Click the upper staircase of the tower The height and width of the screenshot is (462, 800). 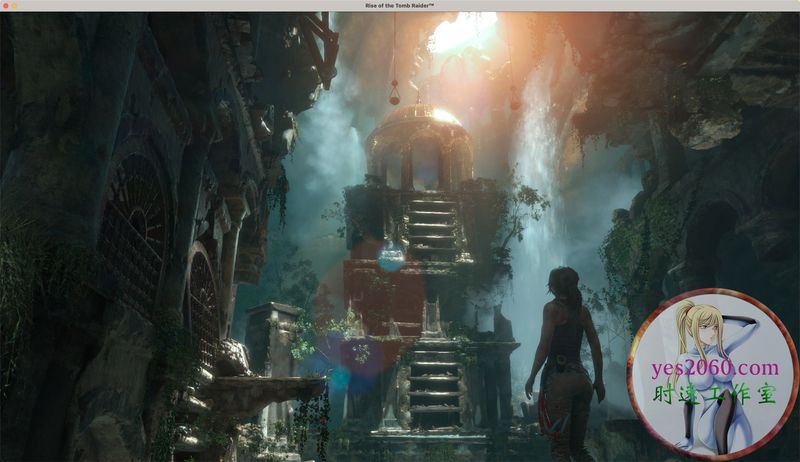432,227
